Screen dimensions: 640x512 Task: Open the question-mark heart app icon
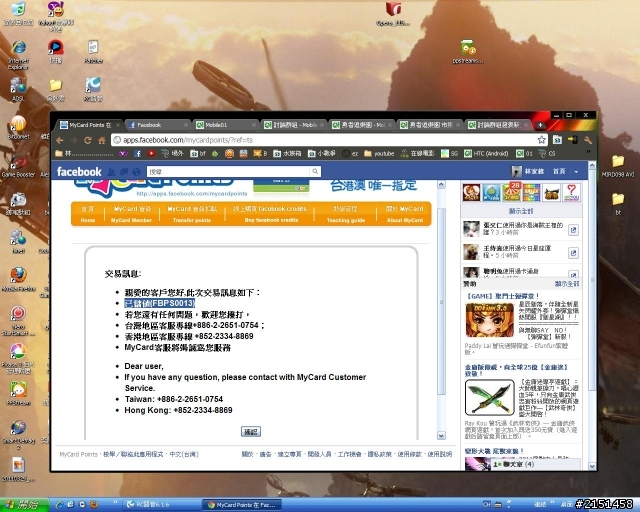coord(571,192)
